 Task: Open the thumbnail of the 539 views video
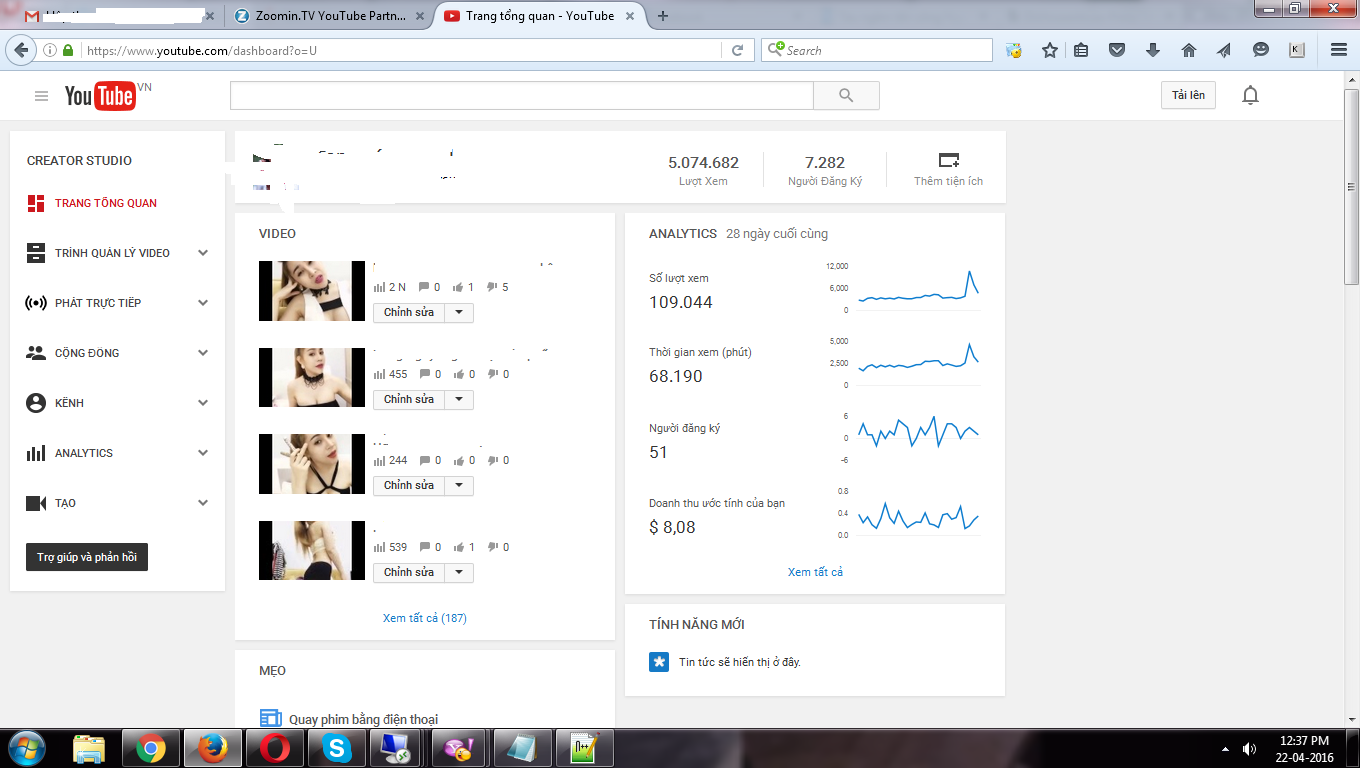[x=312, y=550]
